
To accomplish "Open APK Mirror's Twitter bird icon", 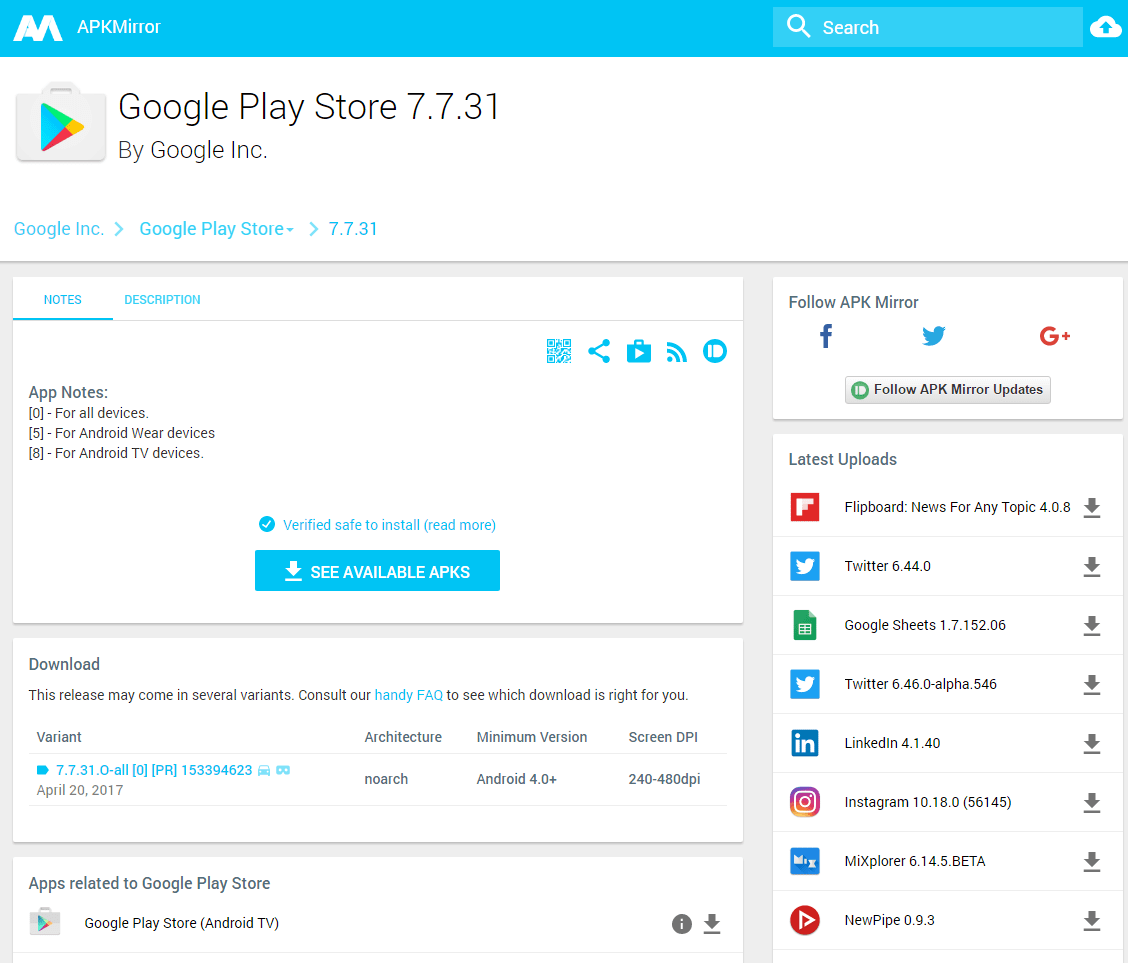I will pos(933,336).
